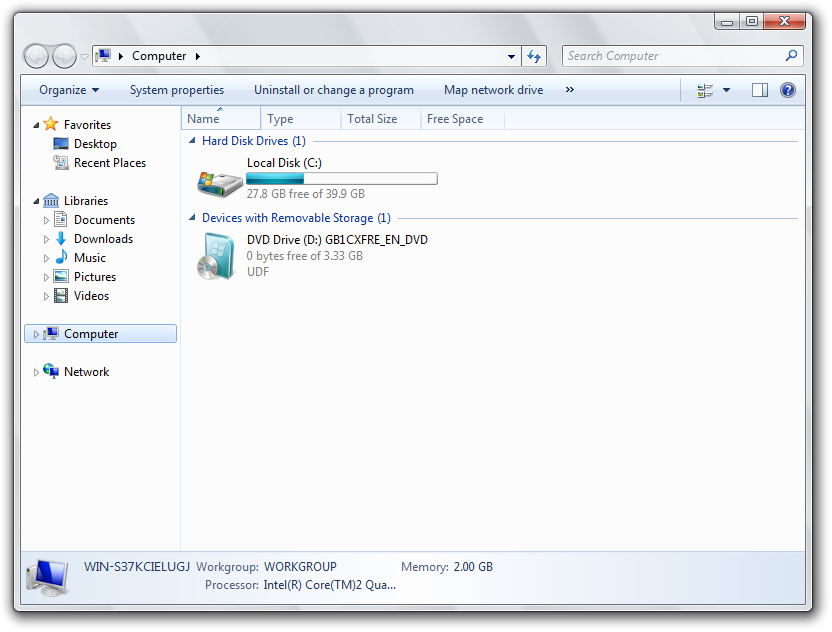Expand the Network tree node
This screenshot has height=632, width=832.
tap(36, 373)
